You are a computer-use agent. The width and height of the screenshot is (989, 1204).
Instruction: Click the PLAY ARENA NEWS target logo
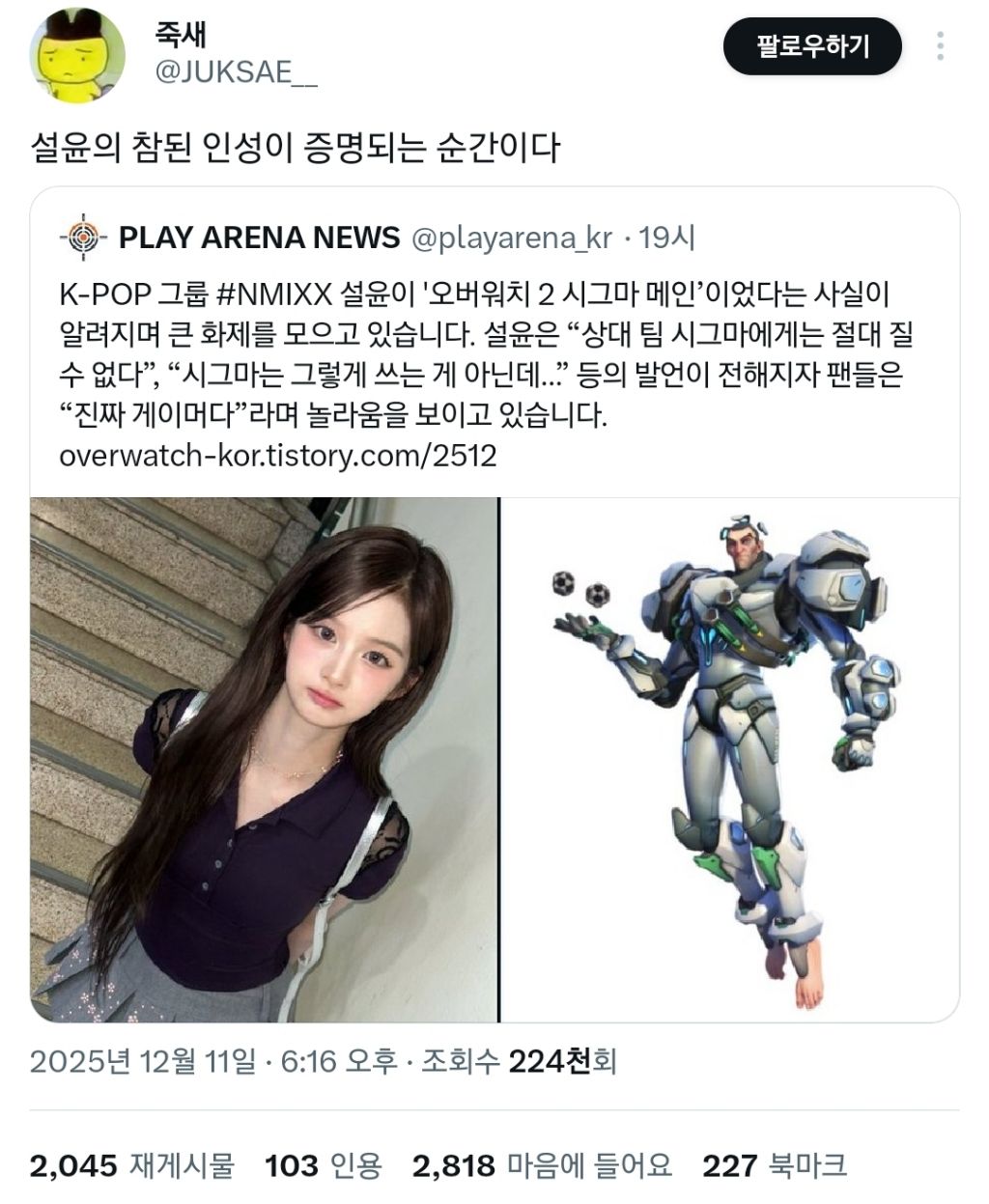pos(83,238)
